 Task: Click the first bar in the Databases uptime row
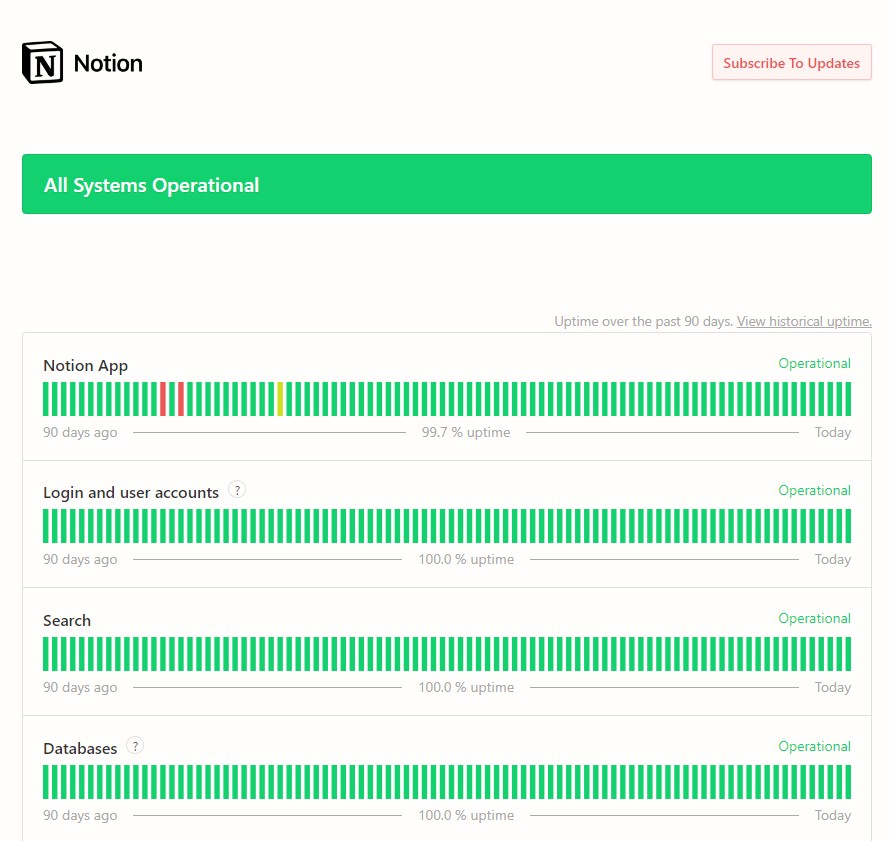[46, 782]
